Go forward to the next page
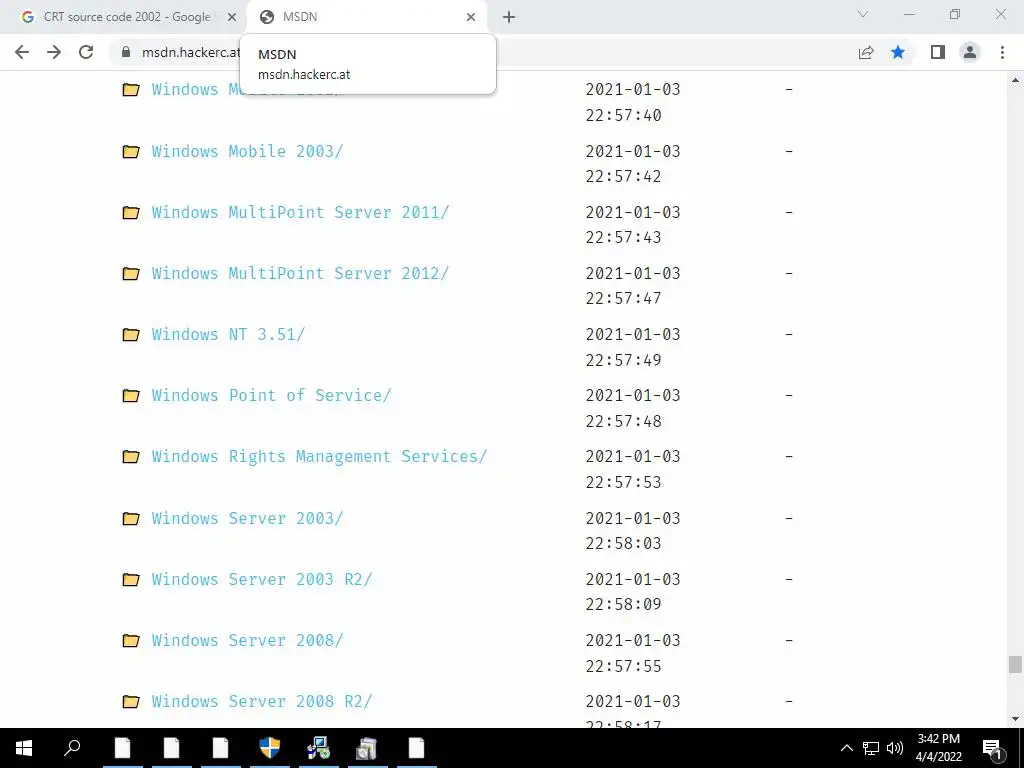The height and width of the screenshot is (768, 1024). coord(54,52)
